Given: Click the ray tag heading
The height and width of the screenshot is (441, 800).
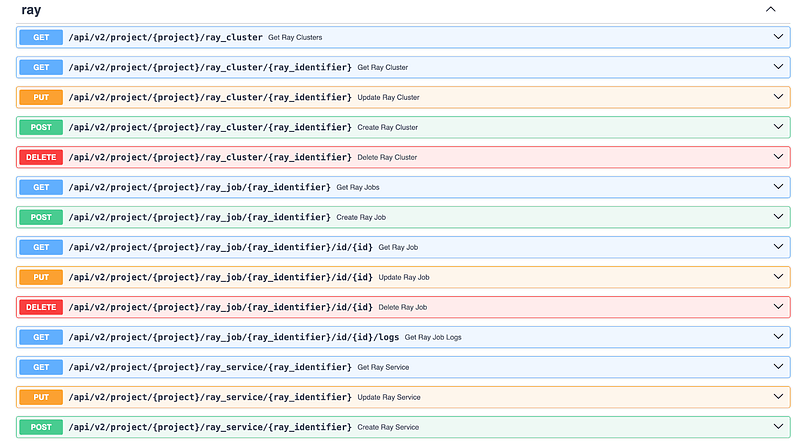Looking at the screenshot, I should tap(31, 9).
